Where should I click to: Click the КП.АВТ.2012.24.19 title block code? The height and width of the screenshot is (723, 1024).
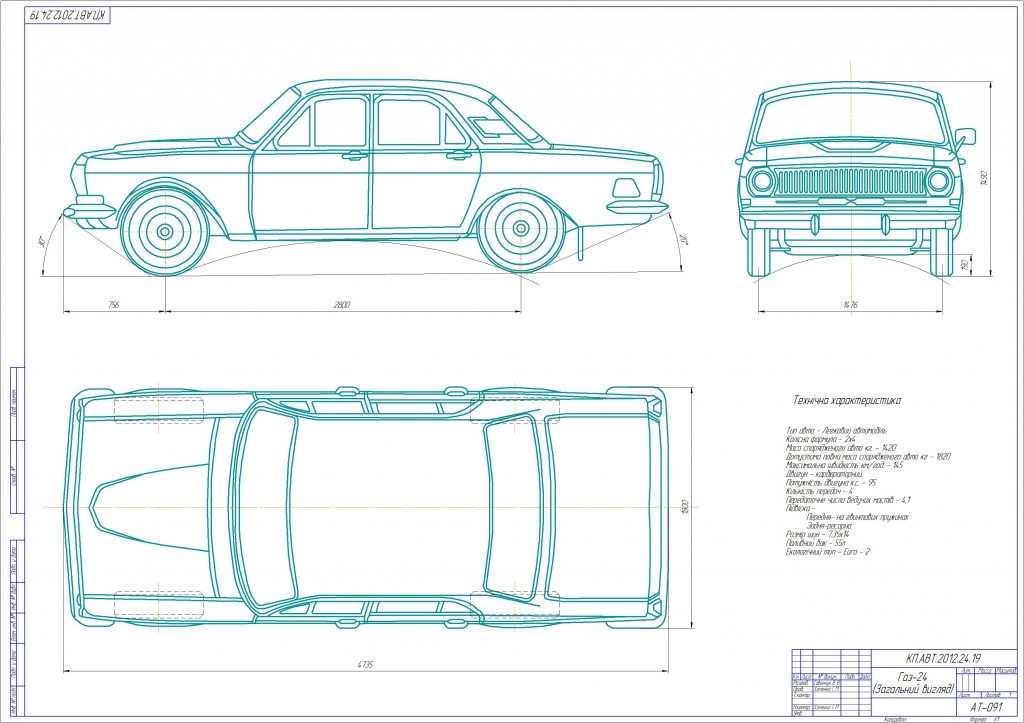(x=945, y=659)
